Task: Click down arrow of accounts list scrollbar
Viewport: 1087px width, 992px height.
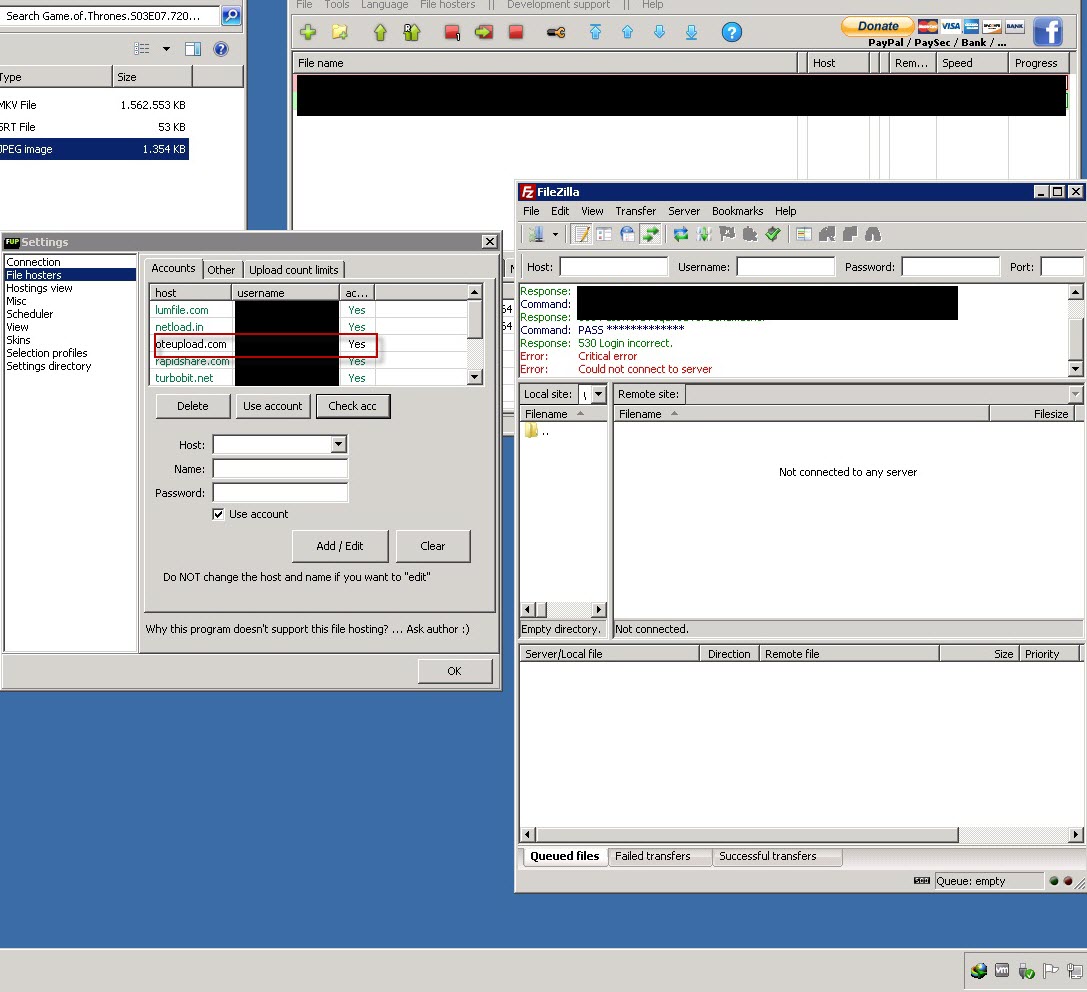Action: [474, 377]
